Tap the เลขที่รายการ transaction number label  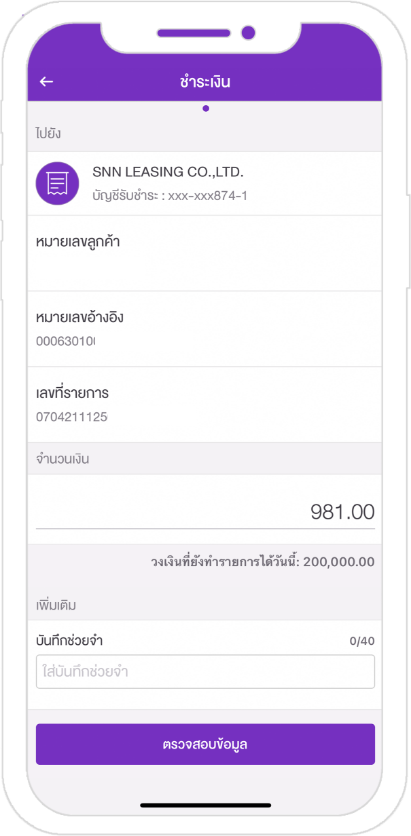72,393
